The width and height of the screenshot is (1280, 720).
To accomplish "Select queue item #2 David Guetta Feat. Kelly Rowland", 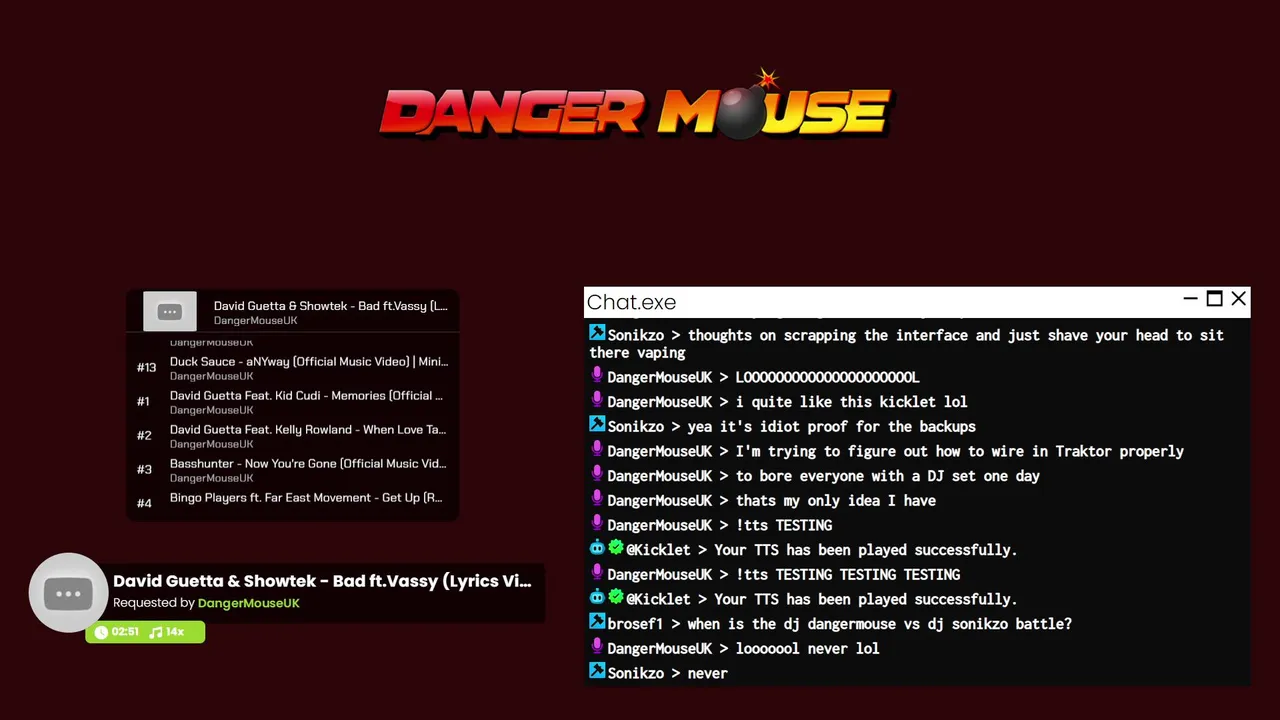I will tap(292, 436).
